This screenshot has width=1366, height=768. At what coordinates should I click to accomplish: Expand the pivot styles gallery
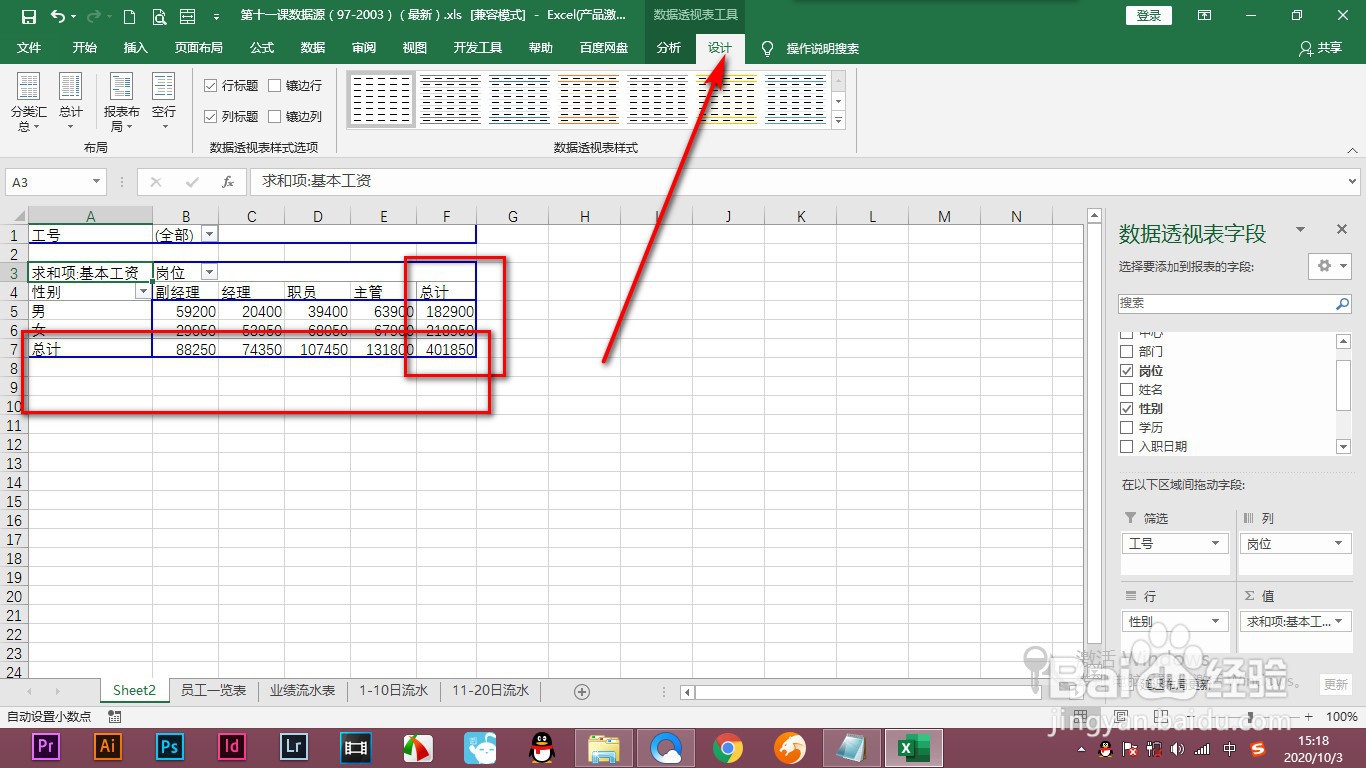pos(839,121)
